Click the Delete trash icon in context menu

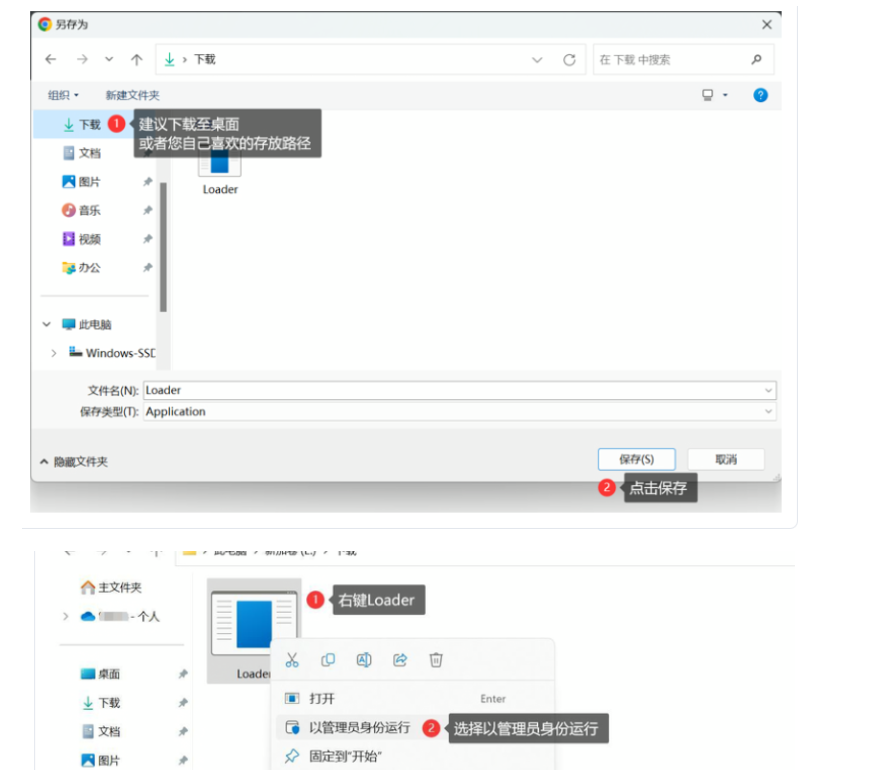pos(436,660)
